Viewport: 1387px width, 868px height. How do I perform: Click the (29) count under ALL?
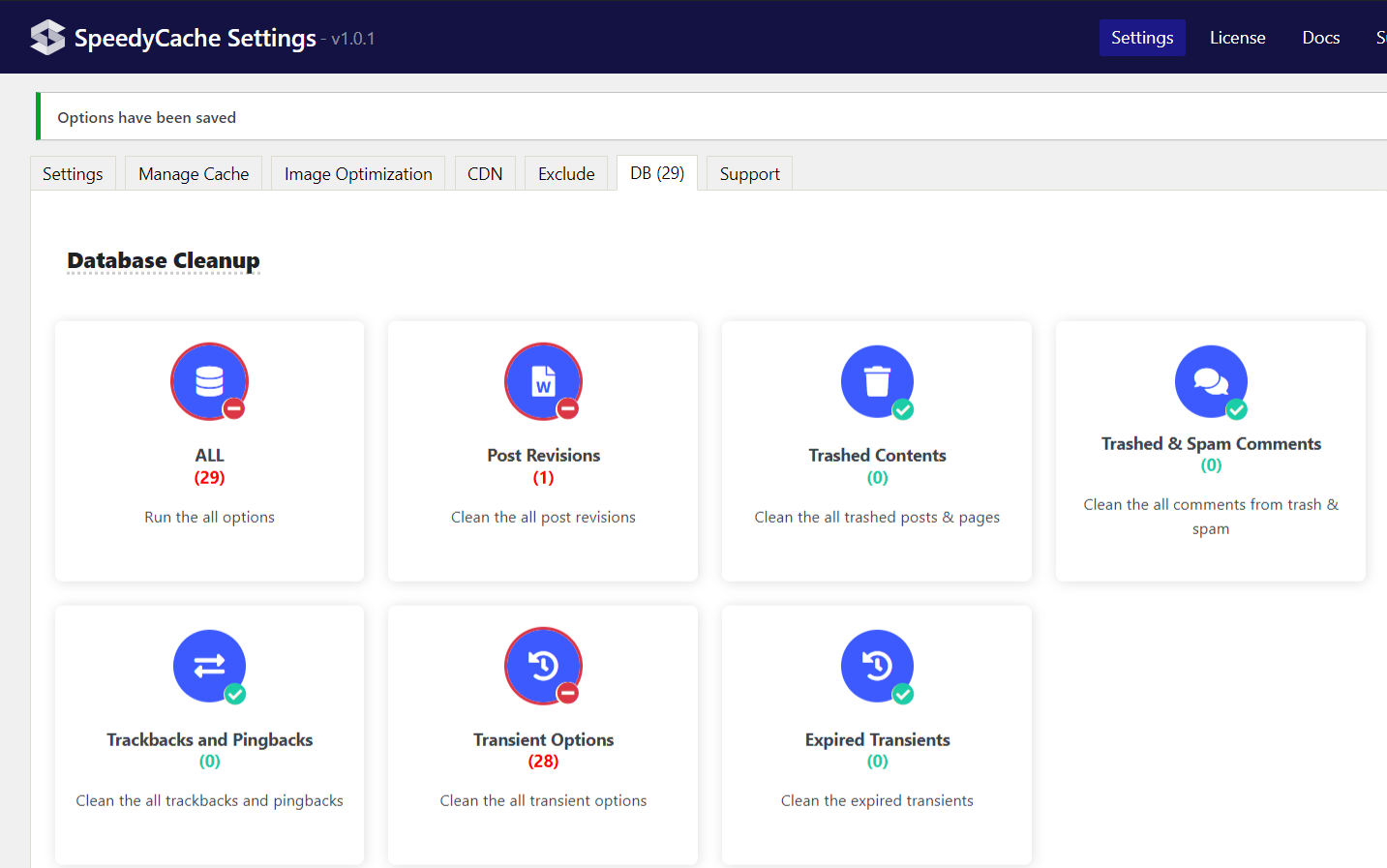(x=209, y=477)
